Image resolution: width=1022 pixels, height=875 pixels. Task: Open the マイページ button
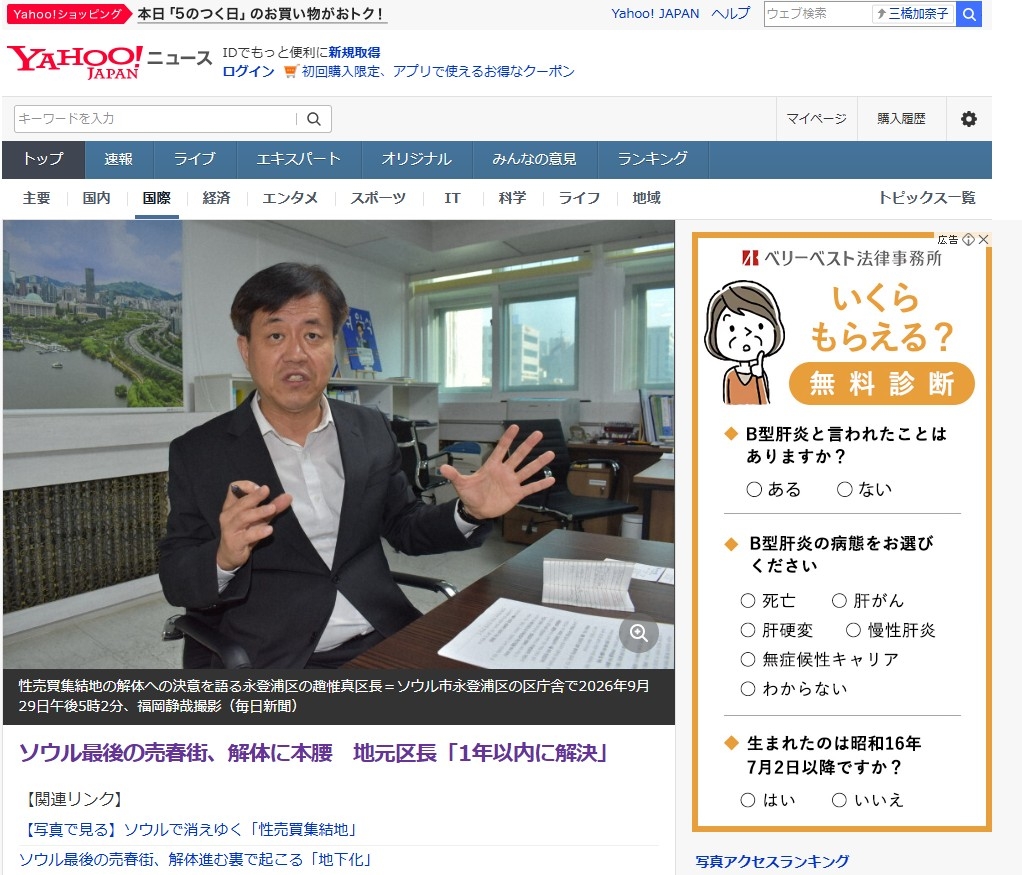pos(817,119)
